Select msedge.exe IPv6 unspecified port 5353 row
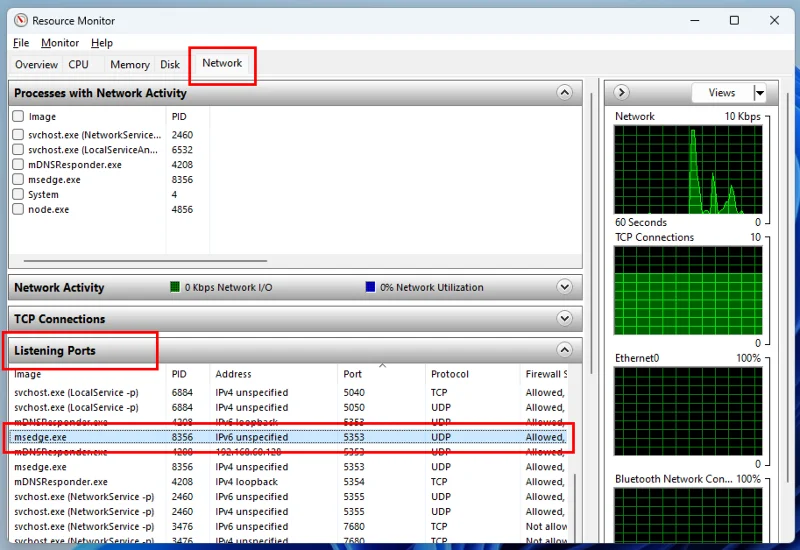The width and height of the screenshot is (800, 550). 288,437
